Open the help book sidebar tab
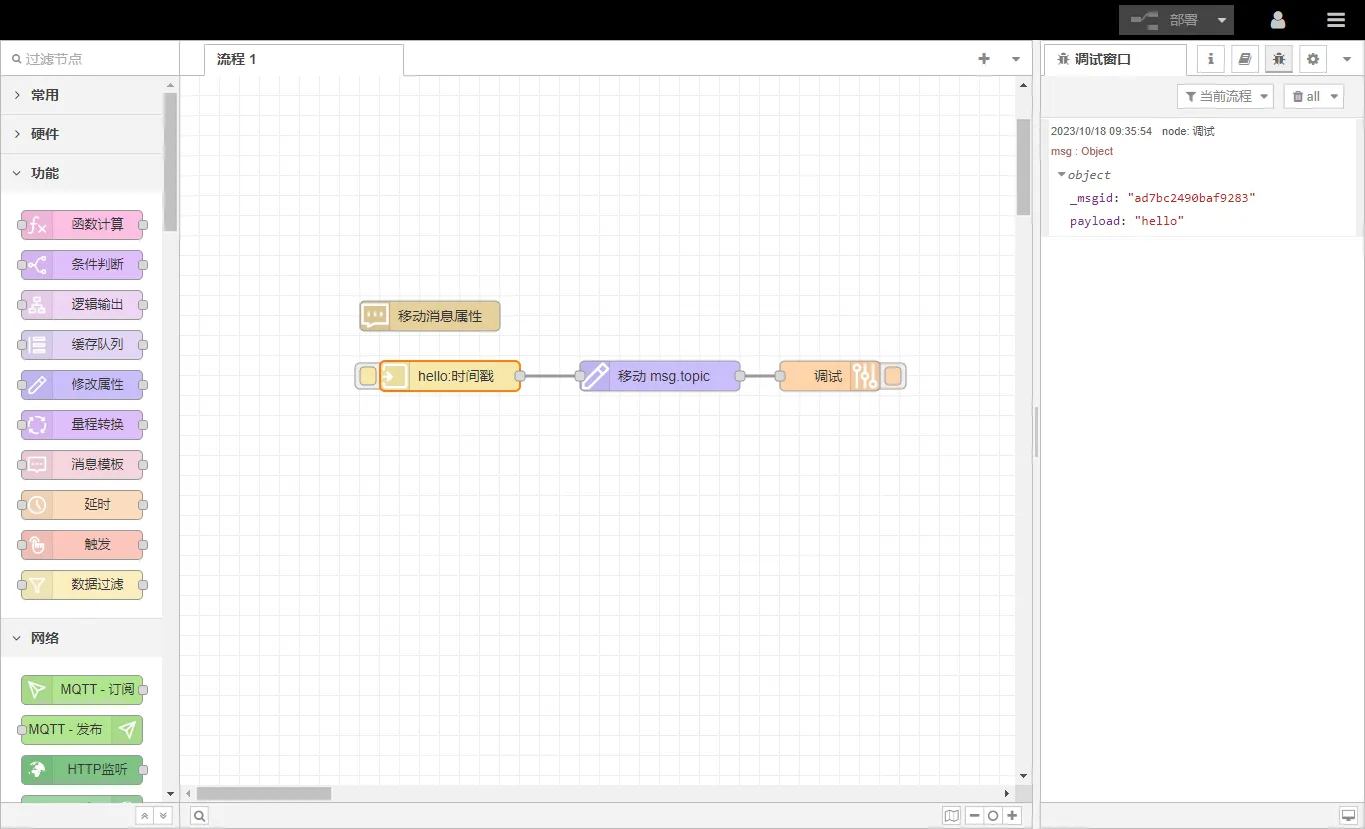Viewport: 1365px width, 829px height. [x=1245, y=59]
